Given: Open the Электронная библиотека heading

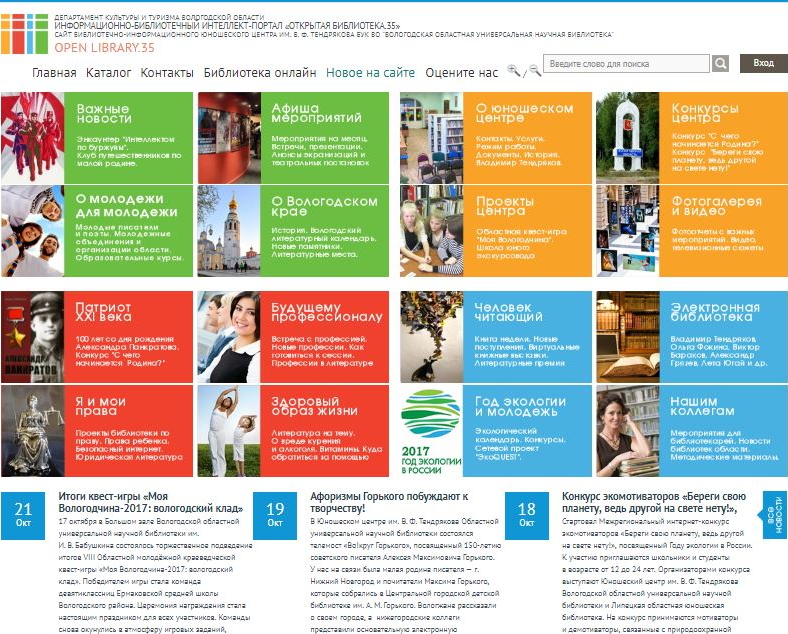Looking at the screenshot, I should coord(715,312).
